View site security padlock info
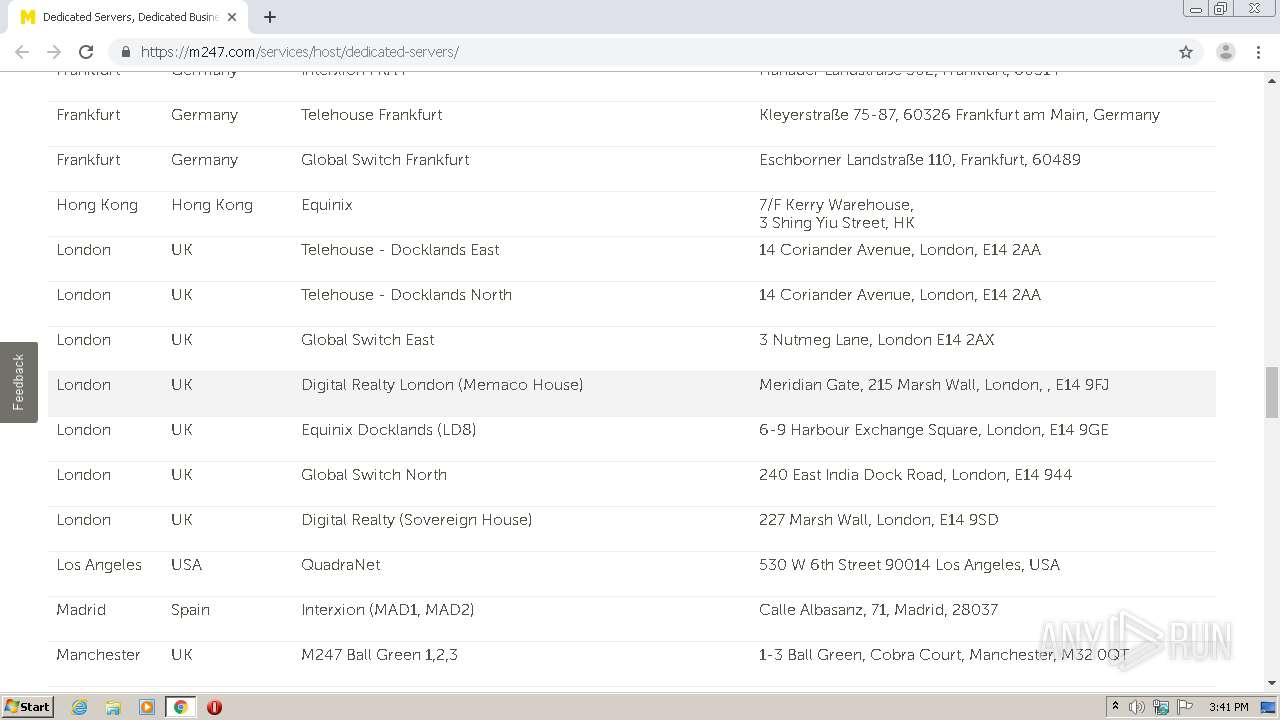 click(x=126, y=52)
